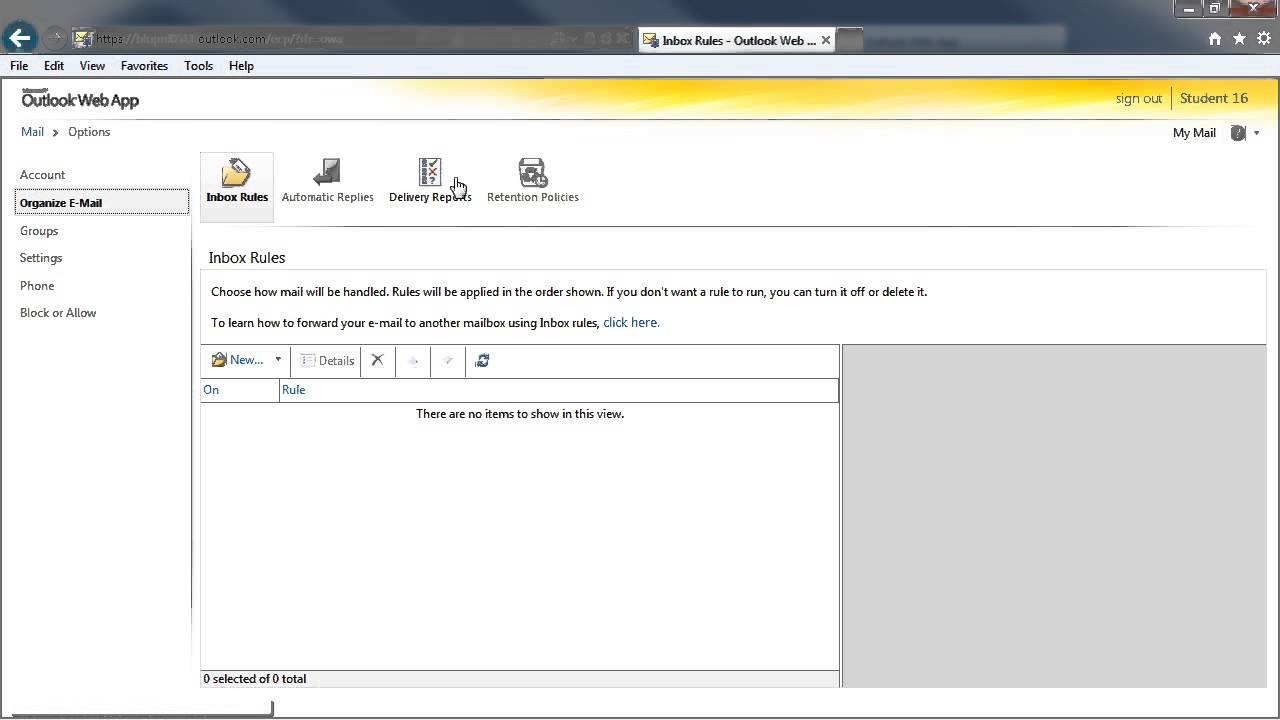1280x720 pixels.
Task: Open the Automatic Replies section
Action: pyautogui.click(x=327, y=182)
